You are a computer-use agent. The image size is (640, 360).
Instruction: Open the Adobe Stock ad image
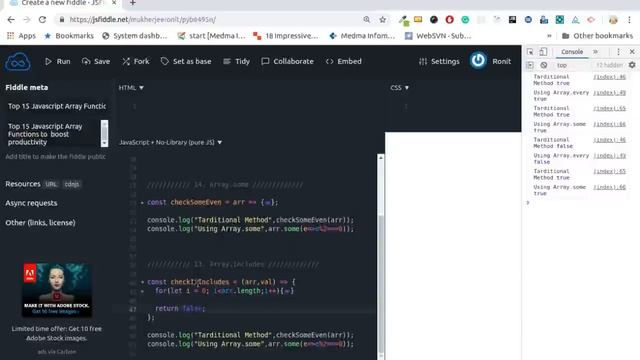coord(57,290)
